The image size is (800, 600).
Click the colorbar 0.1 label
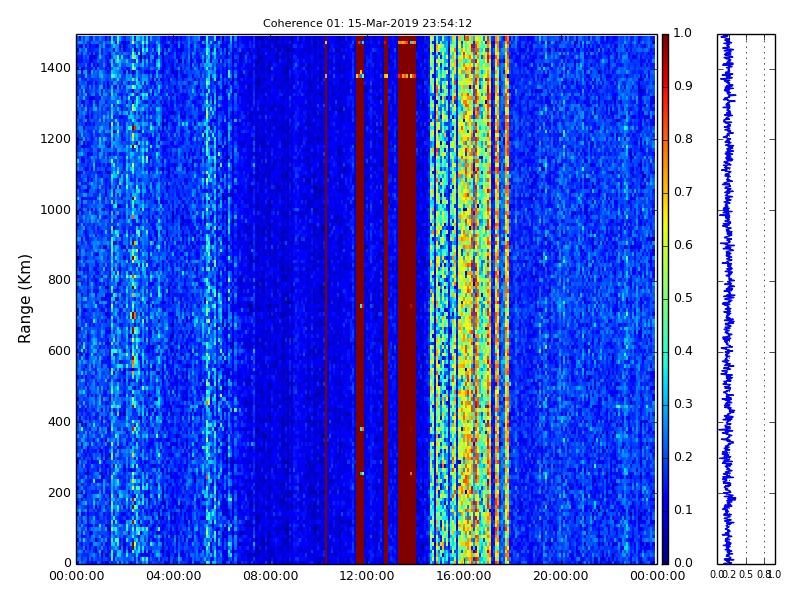click(683, 510)
